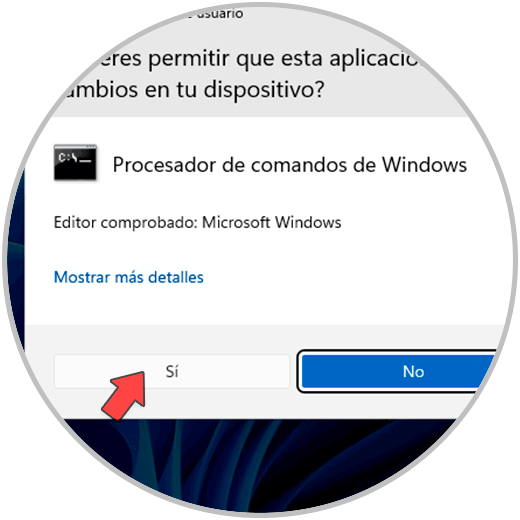Click the 'usuario' title text at the top
This screenshot has height=520, width=520.
pos(220,14)
